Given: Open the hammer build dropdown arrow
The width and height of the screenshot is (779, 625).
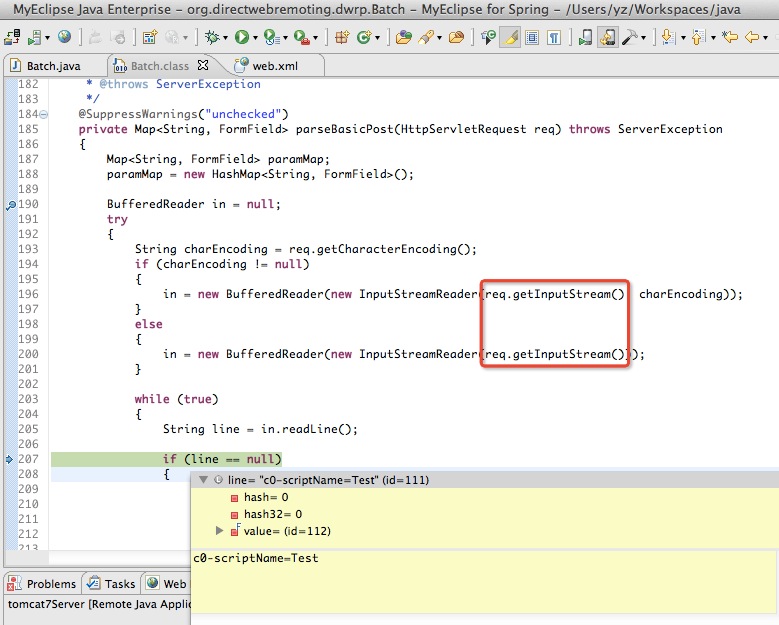Looking at the screenshot, I should (x=643, y=38).
